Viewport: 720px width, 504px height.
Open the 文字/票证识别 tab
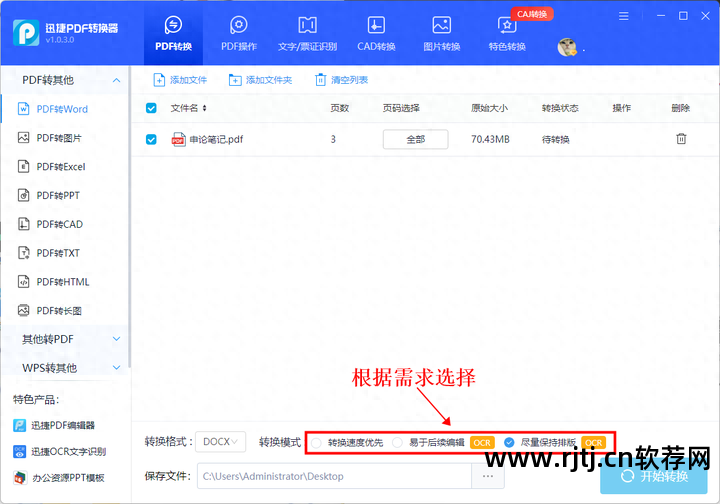click(307, 33)
